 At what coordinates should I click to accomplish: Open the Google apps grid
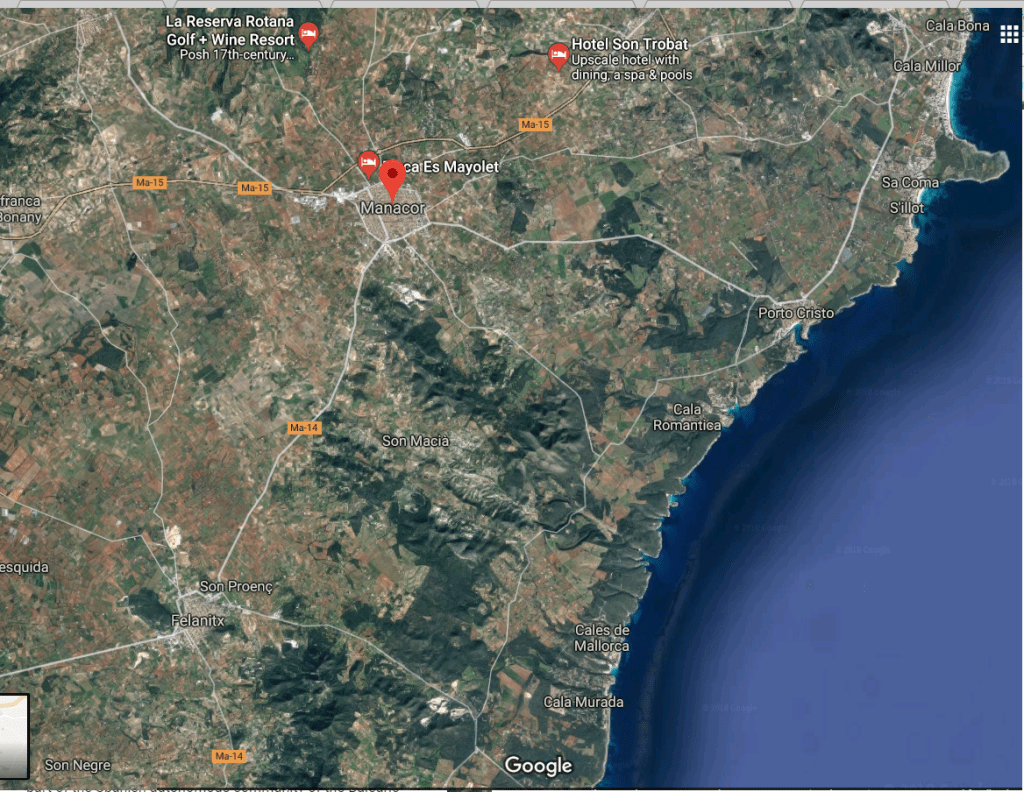click(1008, 36)
